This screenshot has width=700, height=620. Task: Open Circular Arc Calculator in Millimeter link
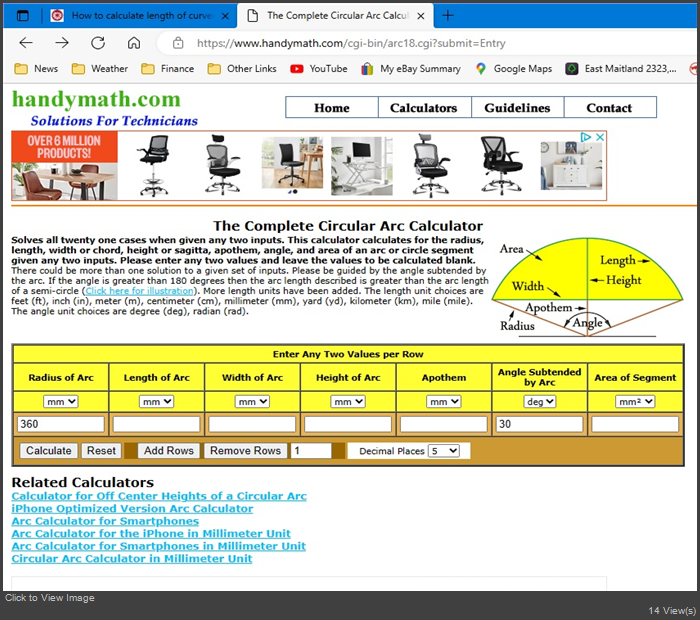[132, 558]
